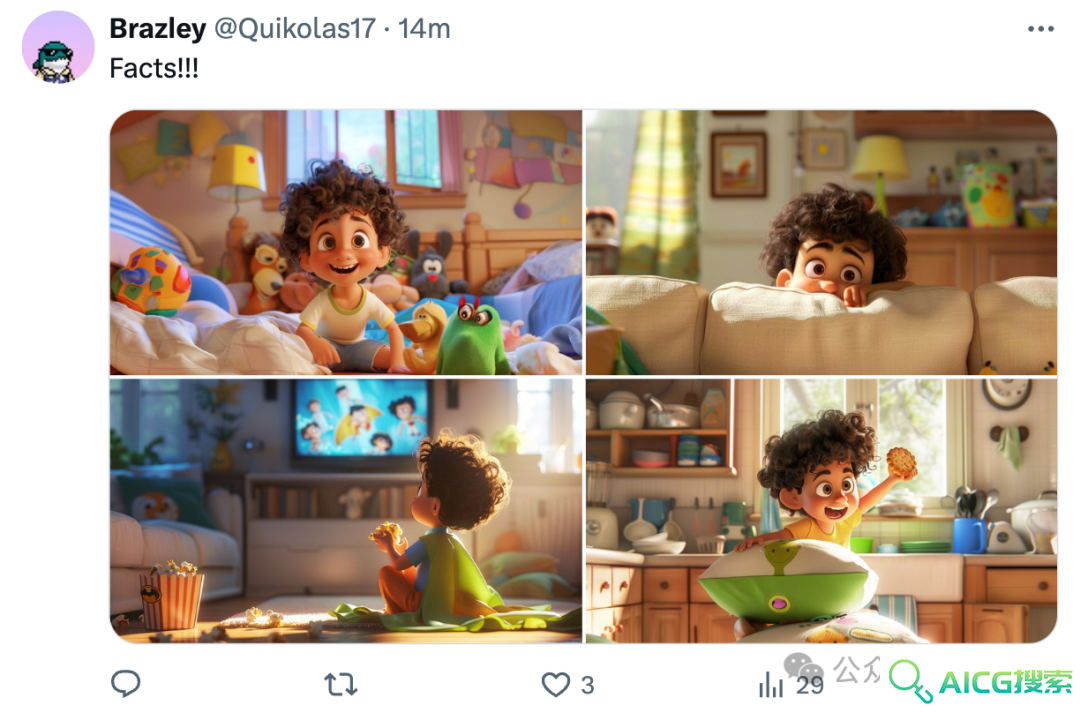The image size is (1080, 713).
Task: Click the like count 3
Action: click(588, 685)
